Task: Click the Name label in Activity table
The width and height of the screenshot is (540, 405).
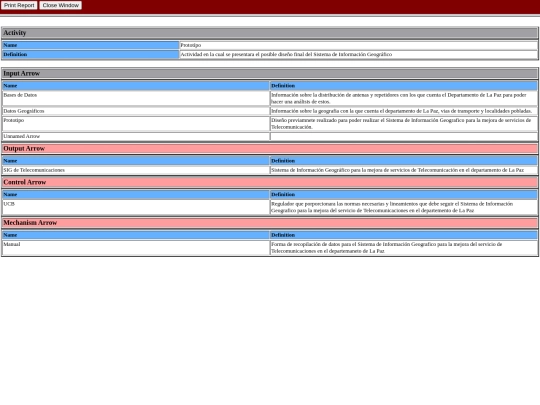Action: pyautogui.click(x=91, y=45)
